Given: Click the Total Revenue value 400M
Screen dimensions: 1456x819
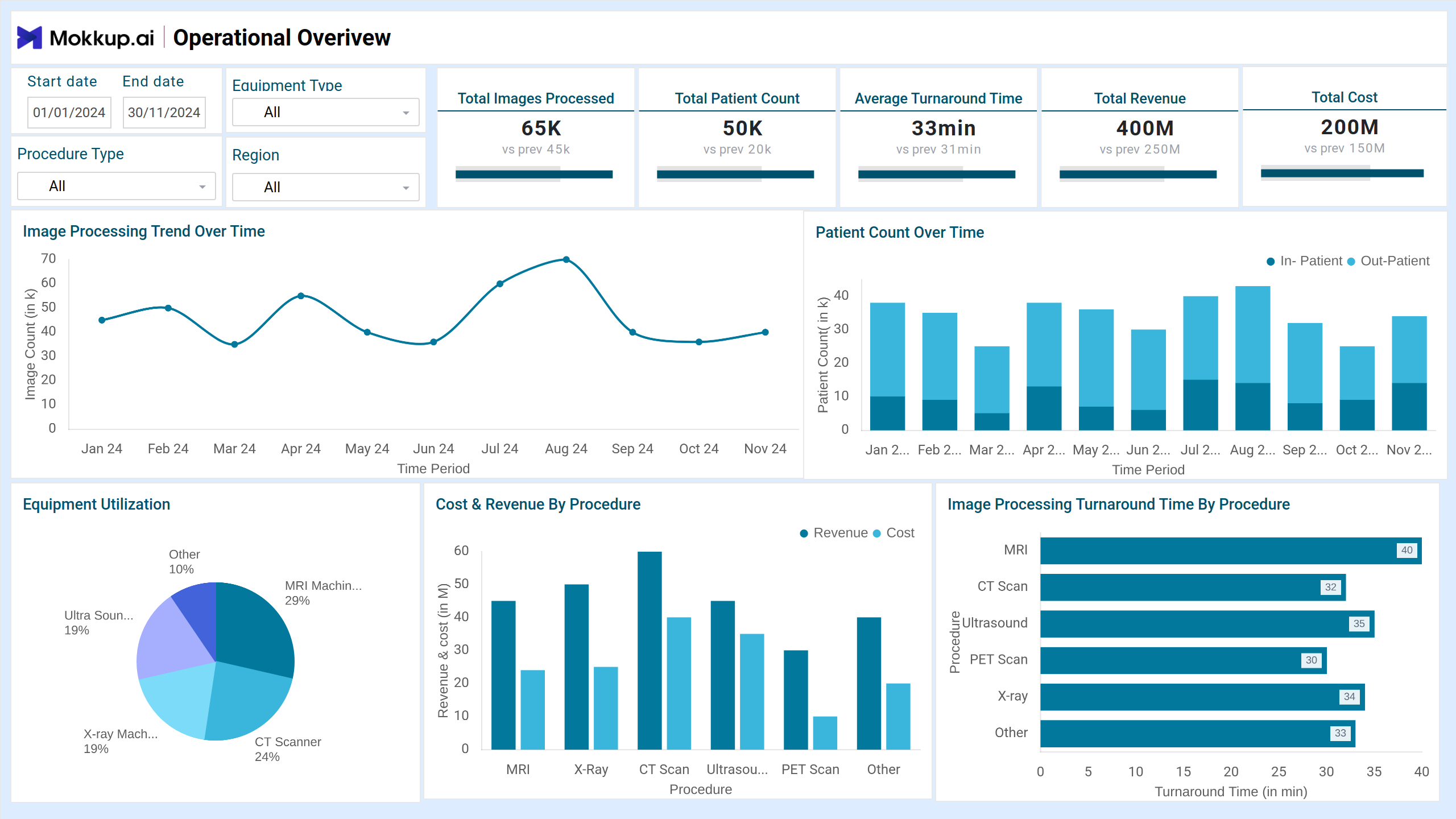Looking at the screenshot, I should pos(1145,129).
